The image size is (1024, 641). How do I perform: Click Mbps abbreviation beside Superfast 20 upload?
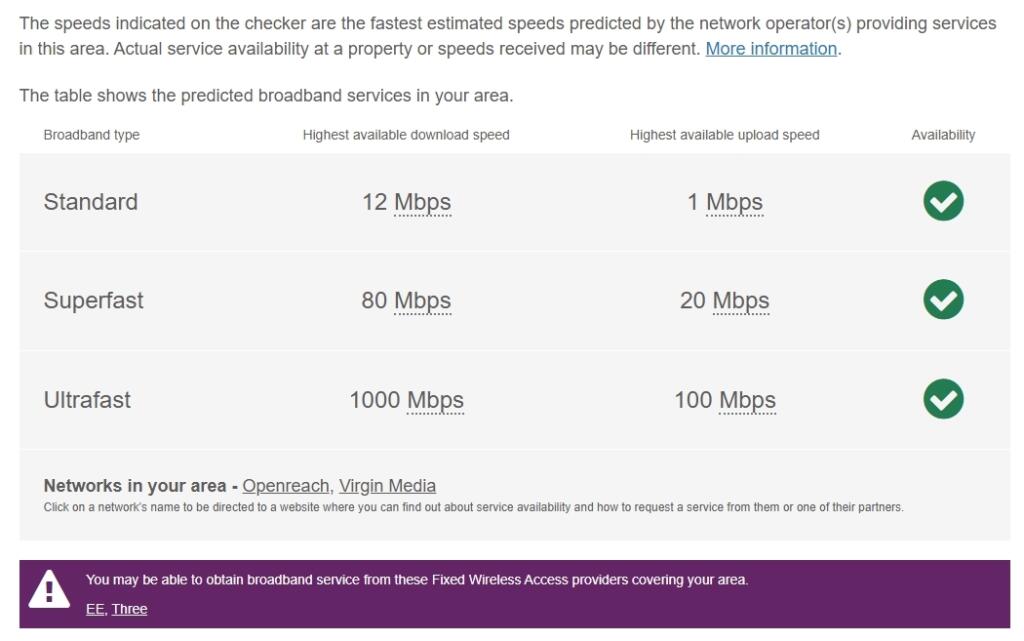[740, 301]
